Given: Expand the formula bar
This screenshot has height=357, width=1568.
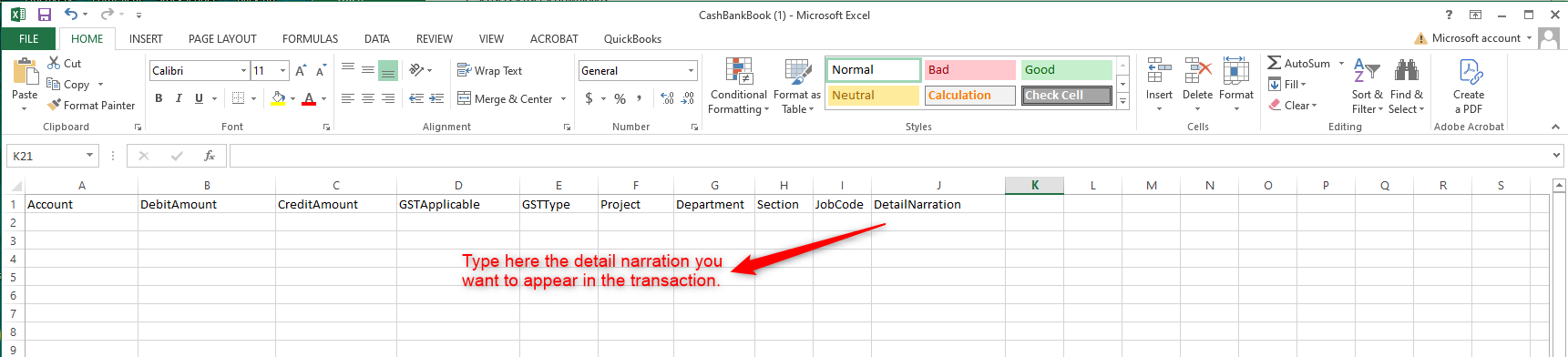Looking at the screenshot, I should pos(1555,156).
